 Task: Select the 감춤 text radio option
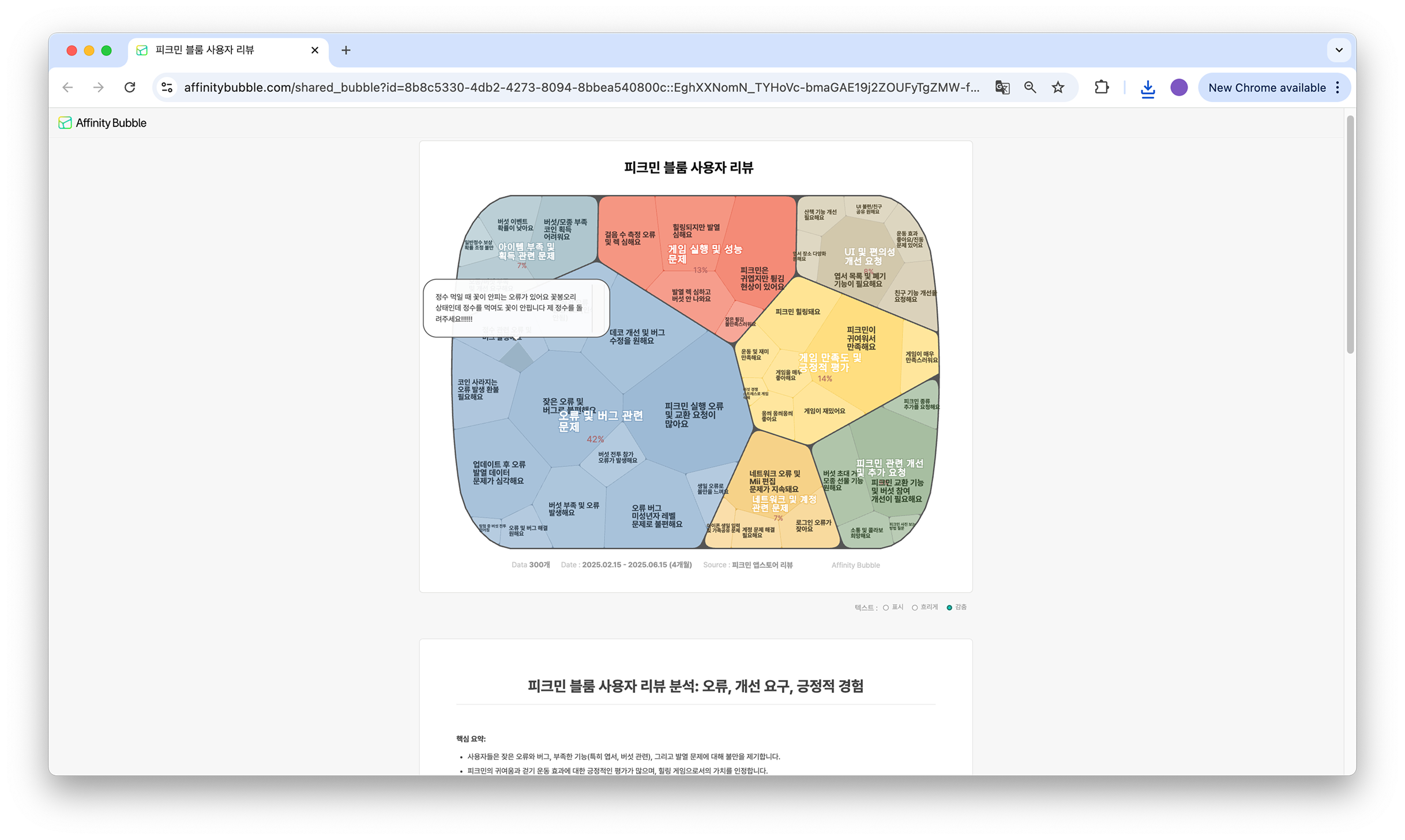pos(949,608)
